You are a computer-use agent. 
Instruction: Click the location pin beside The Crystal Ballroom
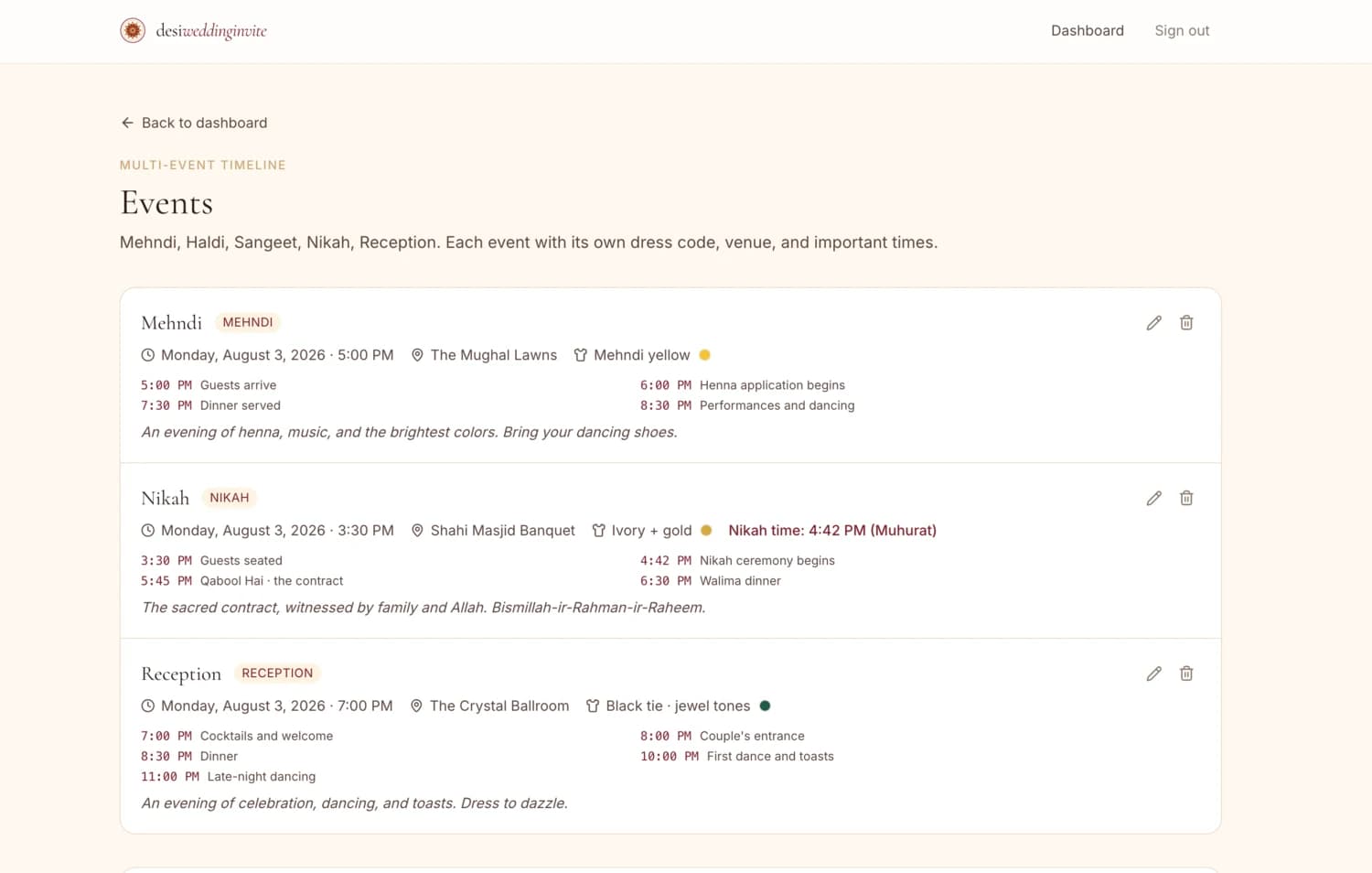coord(416,706)
